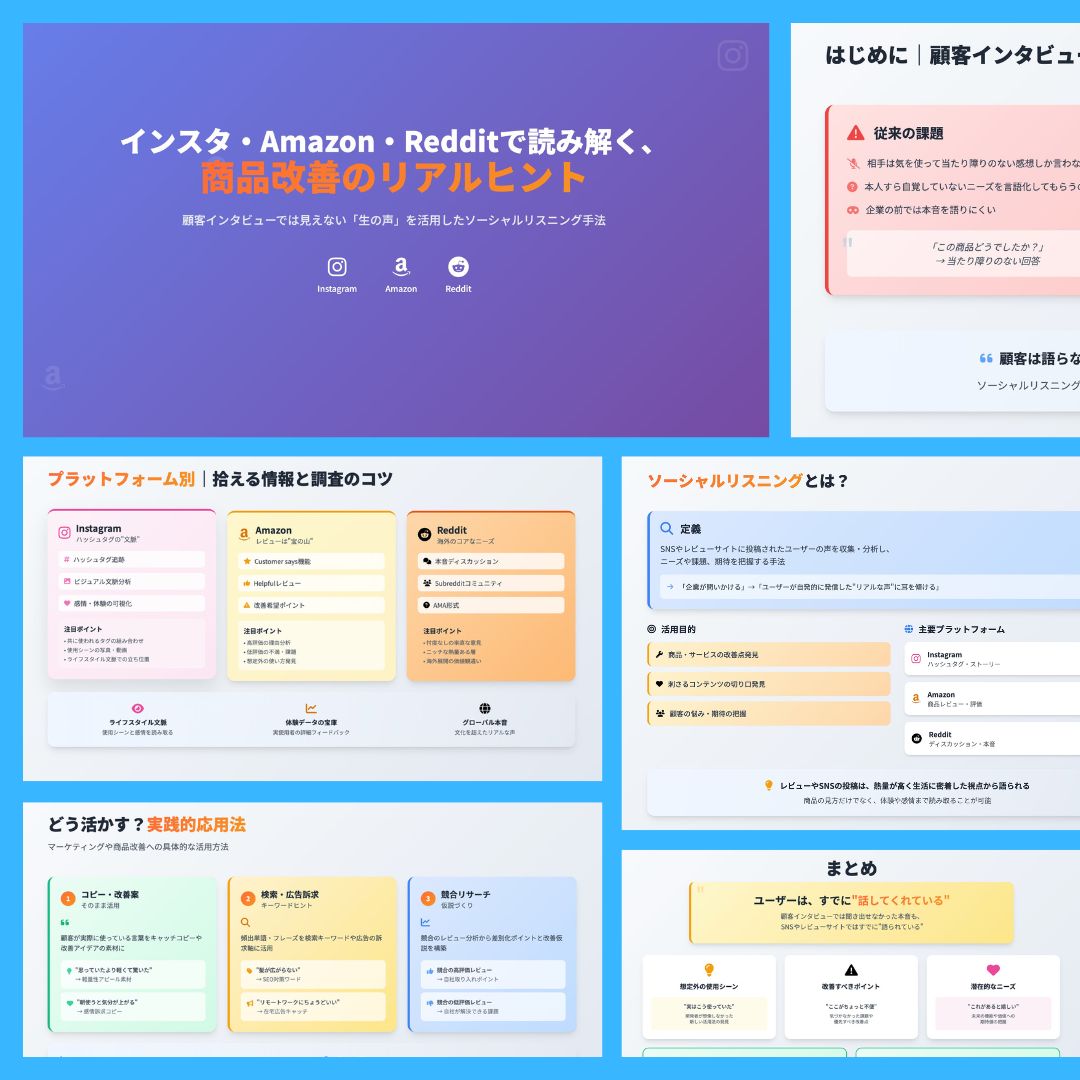Image resolution: width=1080 pixels, height=1080 pixels.
Task: Click the heart icon beside 刺さるコンテンツの切り口発見
Action: 659,684
